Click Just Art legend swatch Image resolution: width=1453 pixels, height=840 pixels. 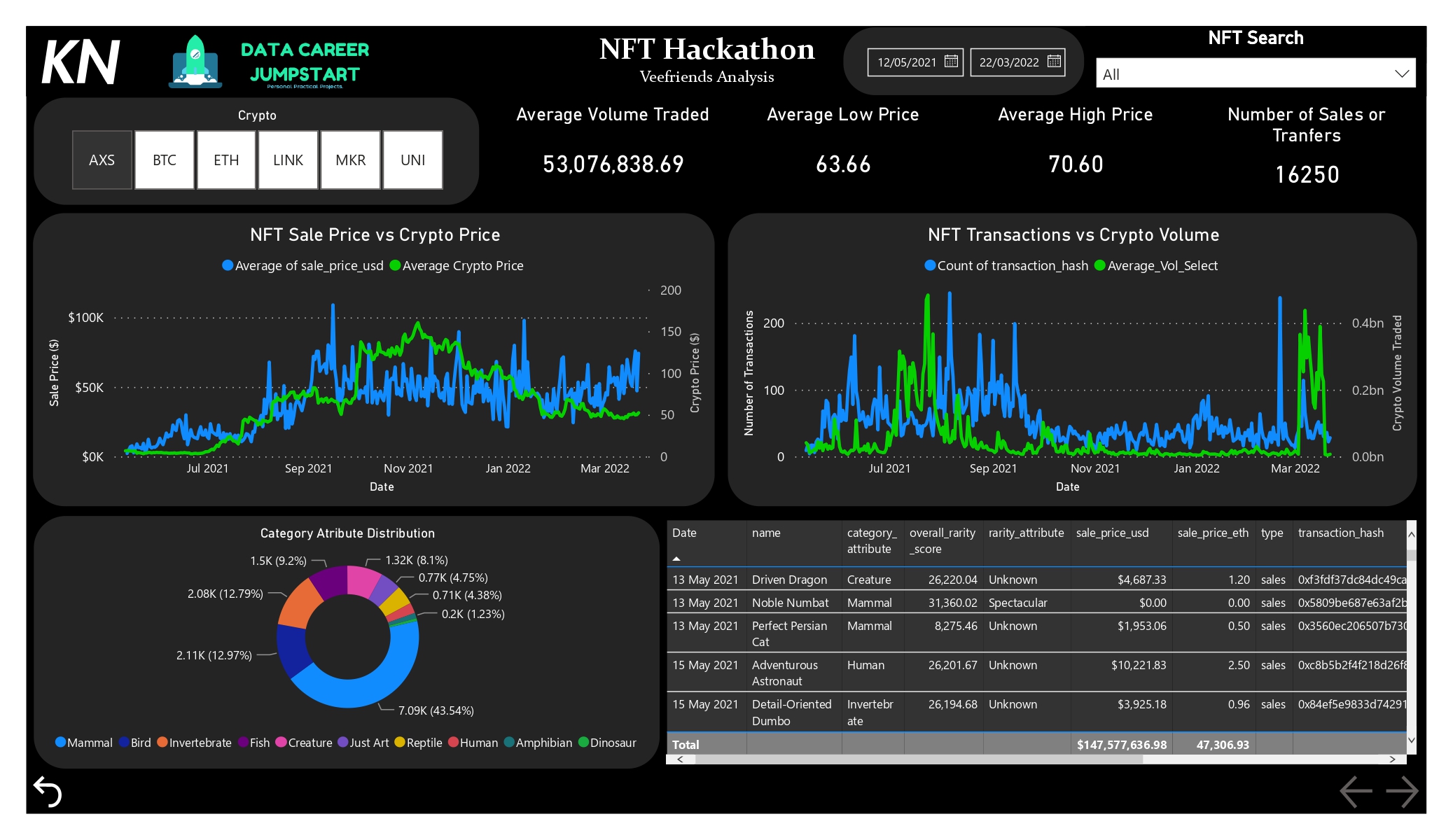click(343, 742)
